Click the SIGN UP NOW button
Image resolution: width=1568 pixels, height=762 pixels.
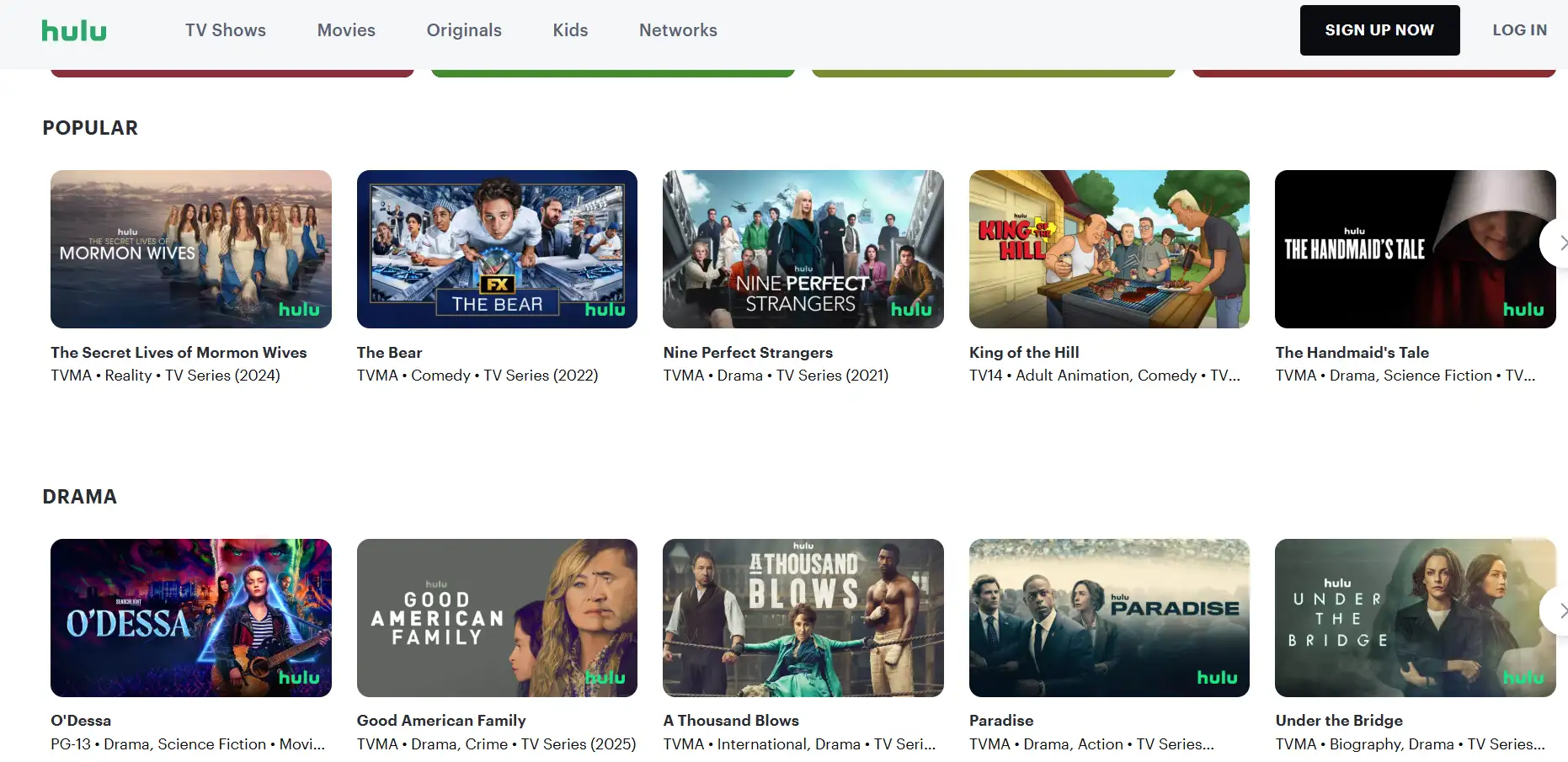[x=1379, y=30]
